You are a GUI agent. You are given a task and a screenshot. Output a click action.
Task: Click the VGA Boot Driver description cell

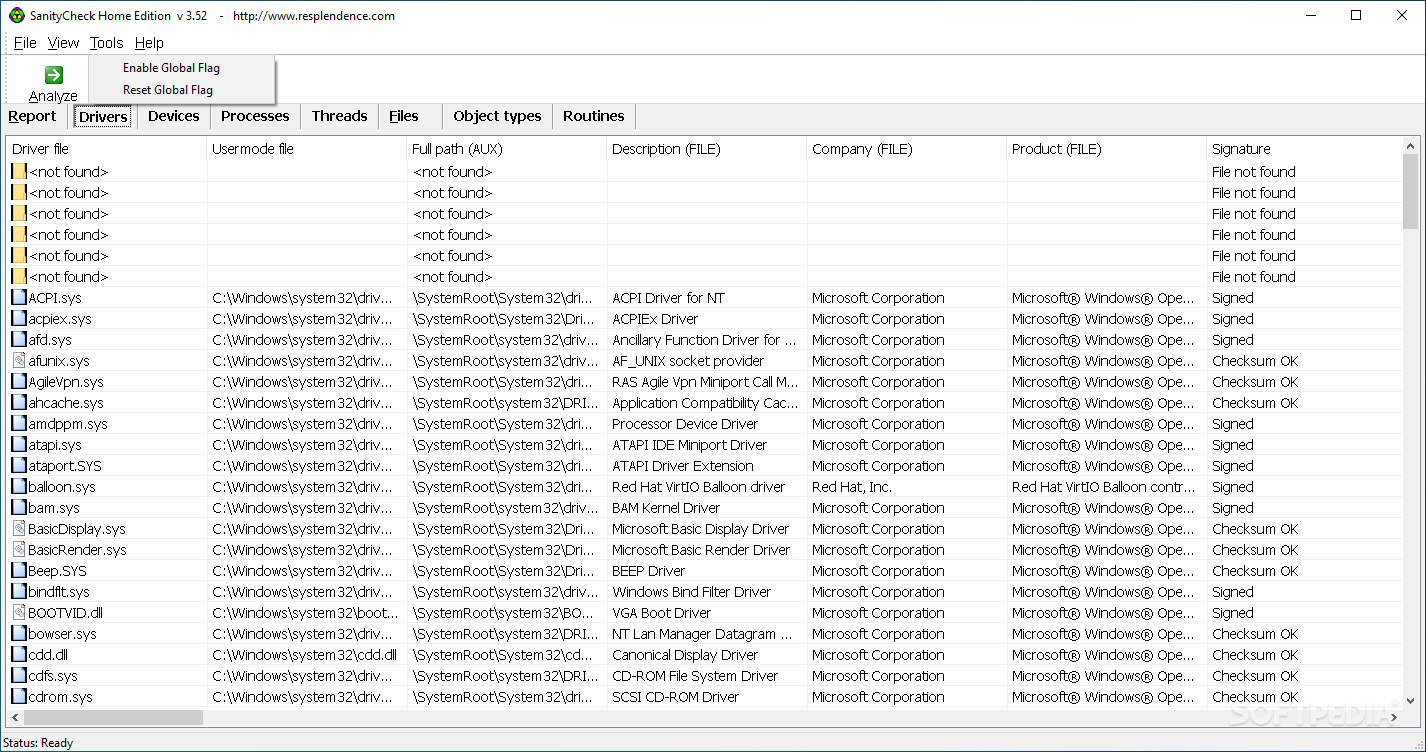pos(662,613)
